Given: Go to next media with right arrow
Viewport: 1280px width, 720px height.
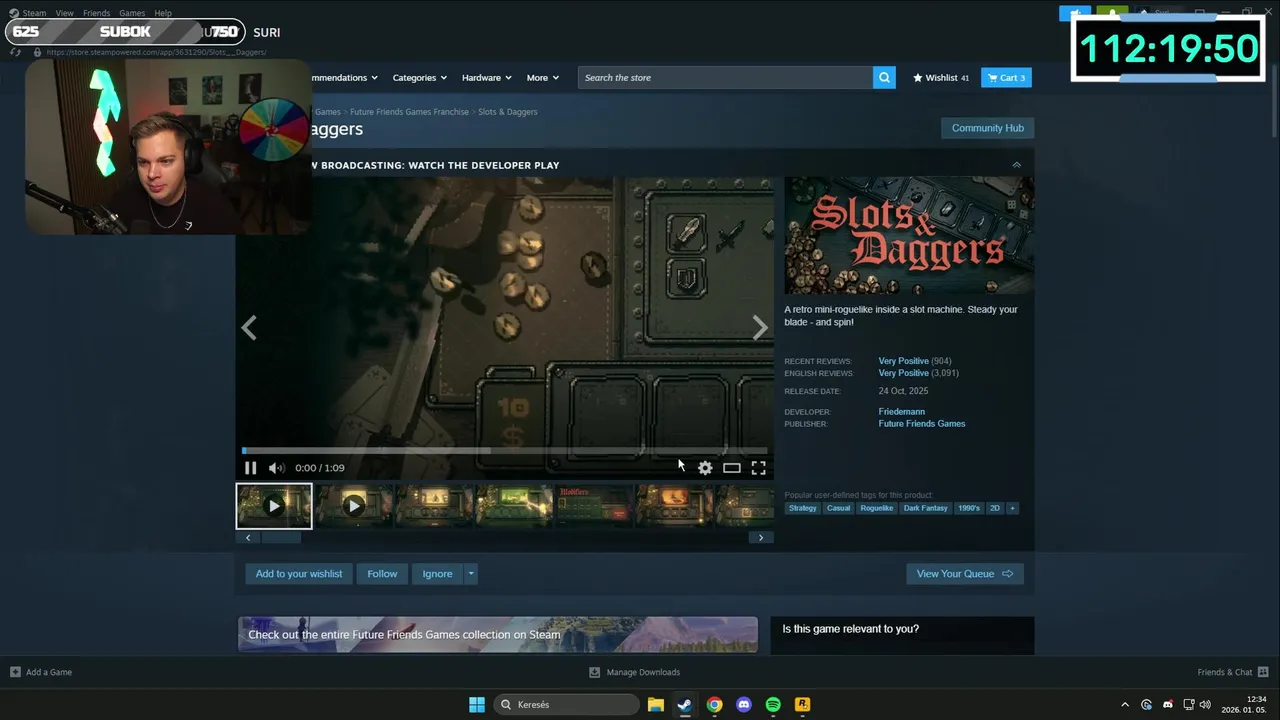Looking at the screenshot, I should point(760,328).
